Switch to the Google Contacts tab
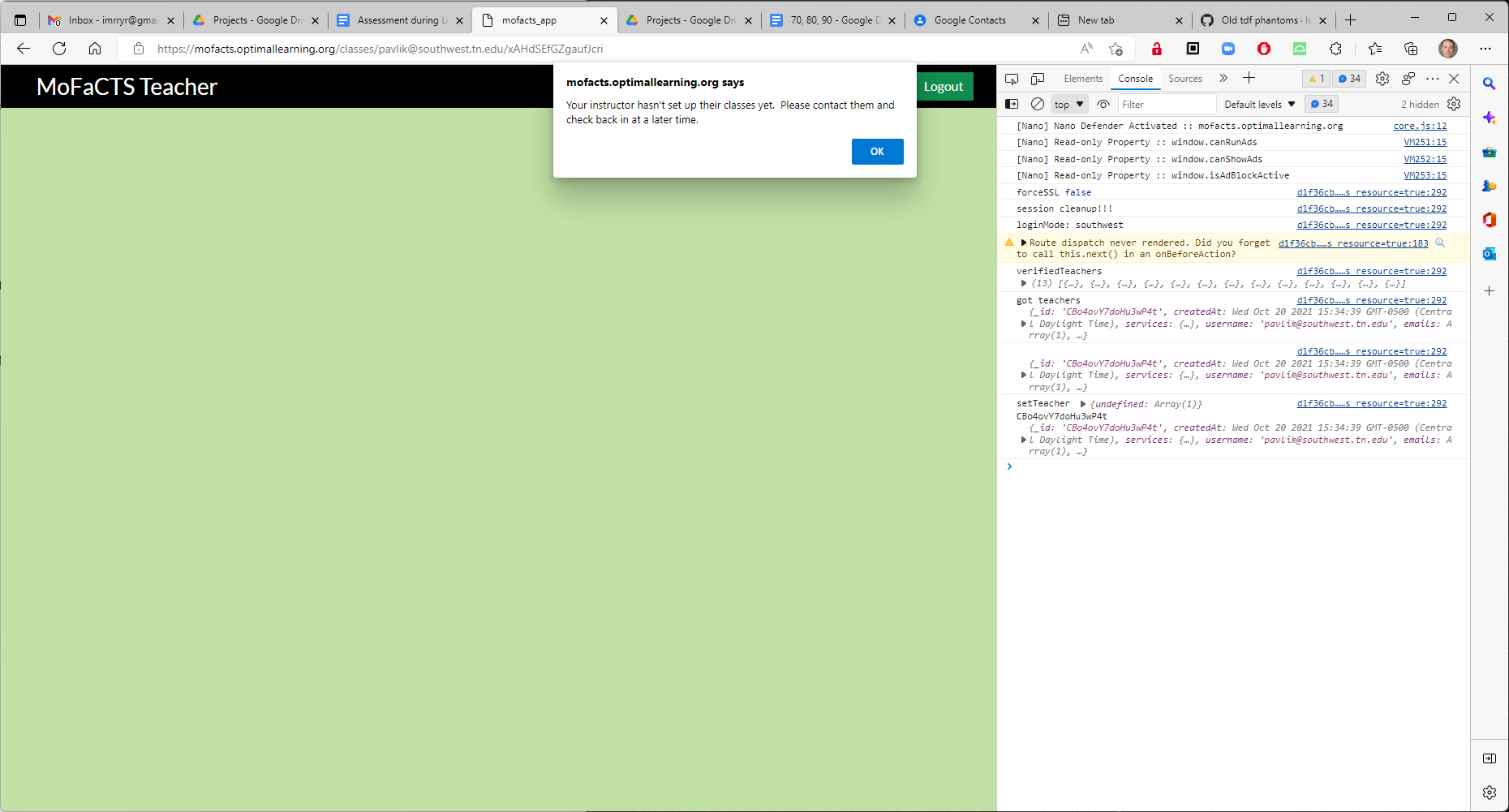Viewport: 1509px width, 812px height. (x=969, y=19)
